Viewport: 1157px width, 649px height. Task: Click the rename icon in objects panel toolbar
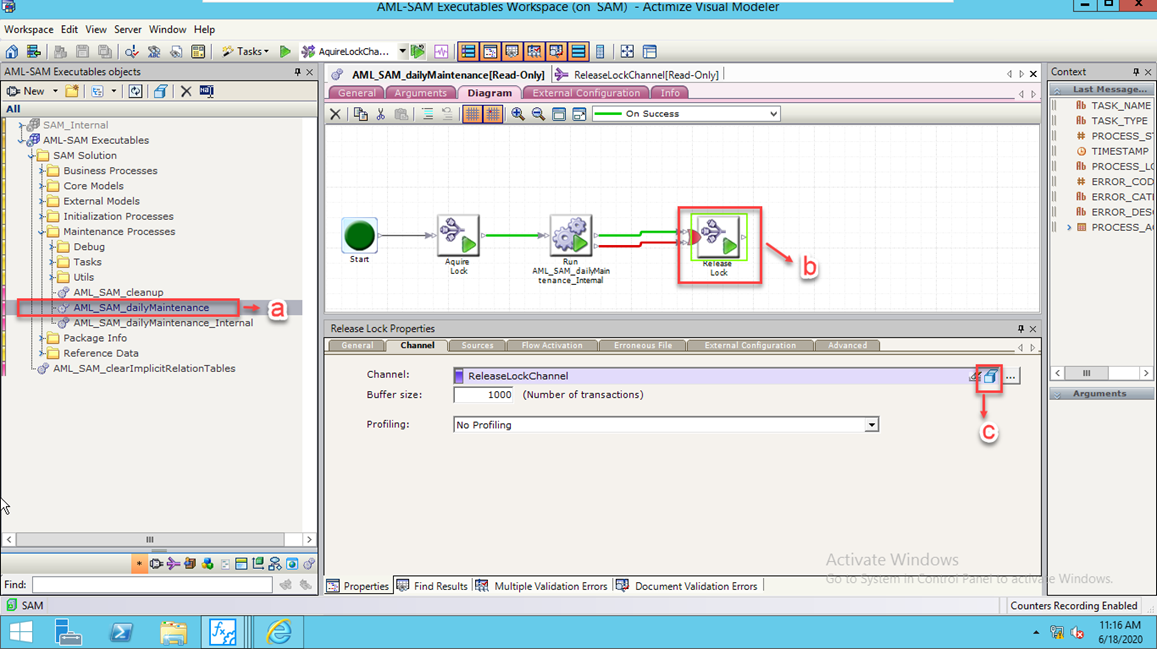coord(207,91)
